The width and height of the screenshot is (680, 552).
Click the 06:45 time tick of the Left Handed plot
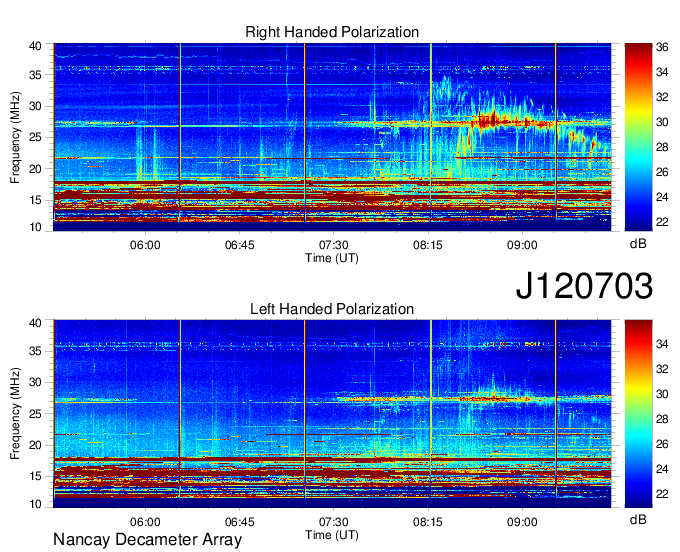tap(239, 522)
